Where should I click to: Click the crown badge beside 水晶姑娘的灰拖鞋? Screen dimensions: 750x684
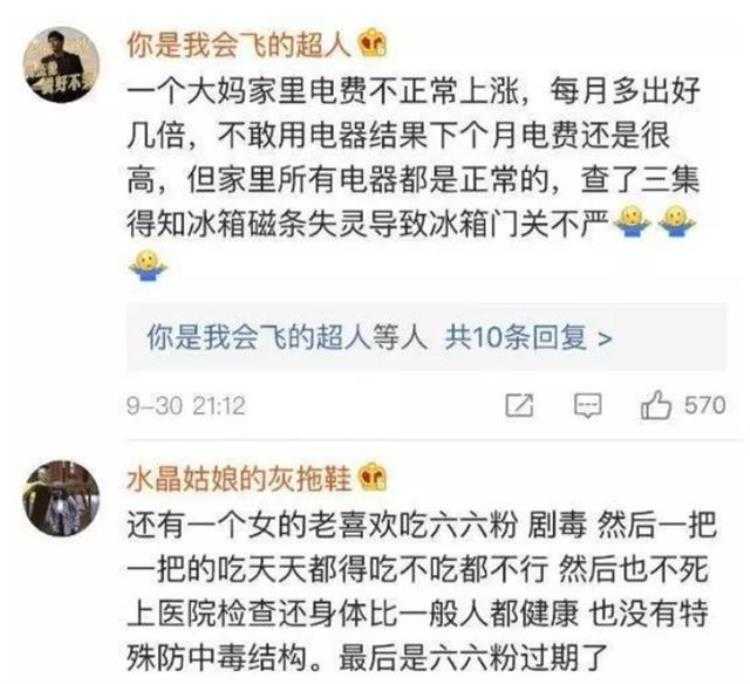(373, 477)
